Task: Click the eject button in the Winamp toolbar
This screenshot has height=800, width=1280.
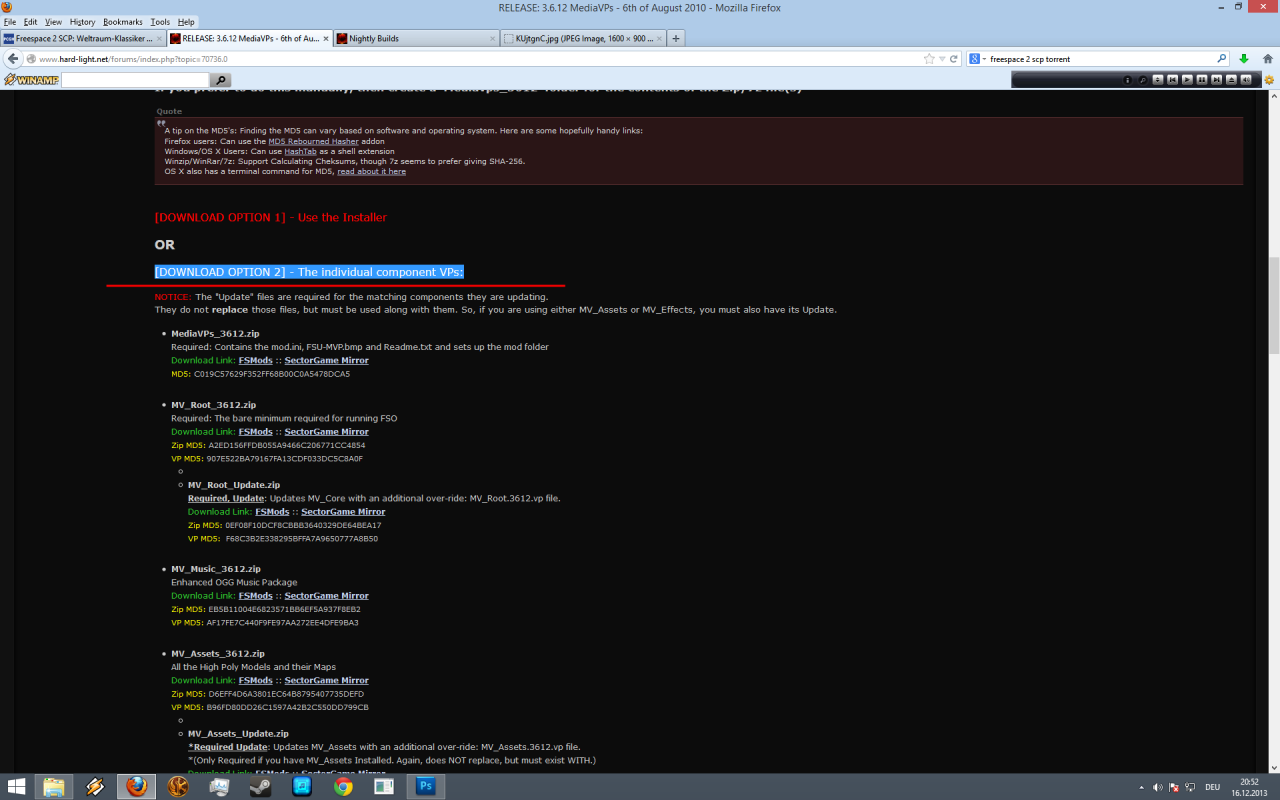Action: pyautogui.click(x=1231, y=79)
